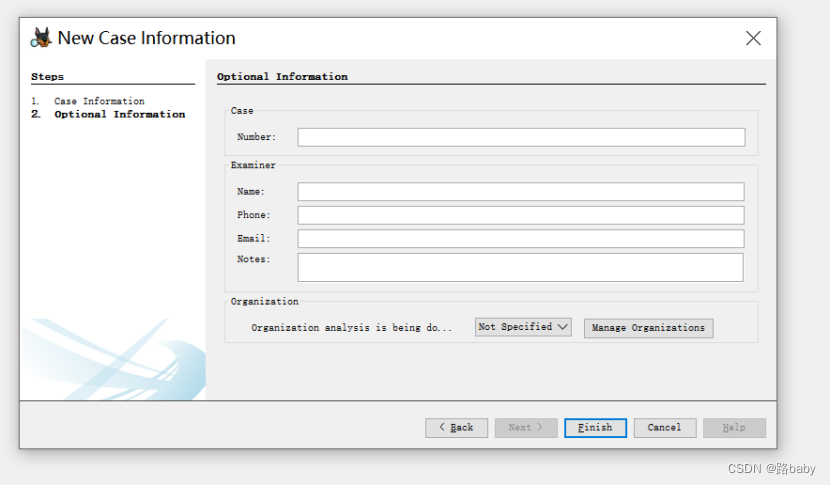Image resolution: width=831 pixels, height=485 pixels.
Task: Open the Not Specified organization dropdown
Action: pos(523,327)
